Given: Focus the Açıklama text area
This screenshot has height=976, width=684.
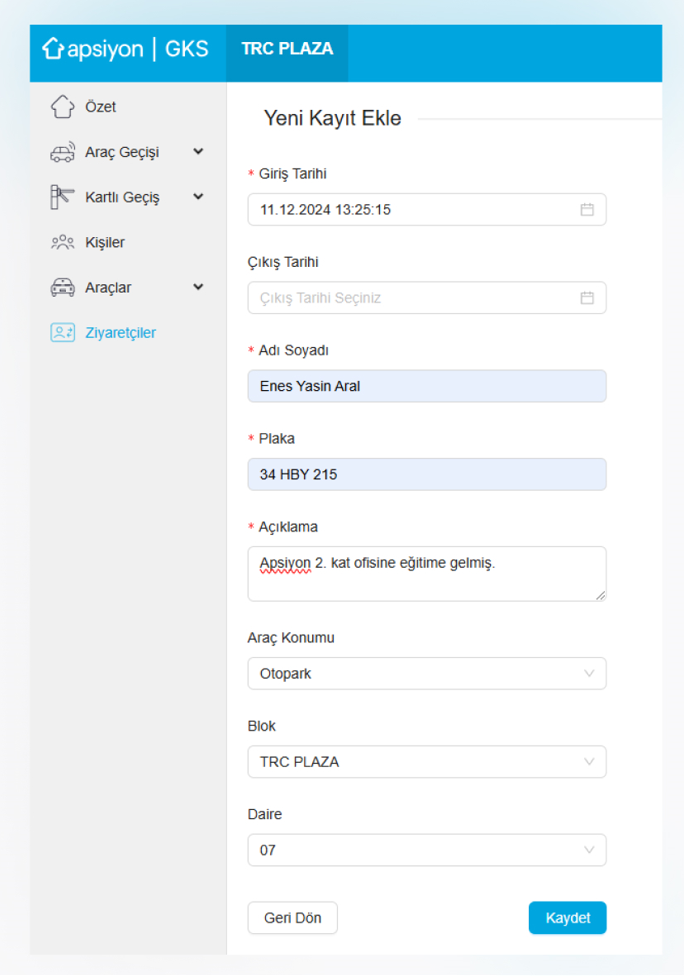Looking at the screenshot, I should (x=427, y=574).
